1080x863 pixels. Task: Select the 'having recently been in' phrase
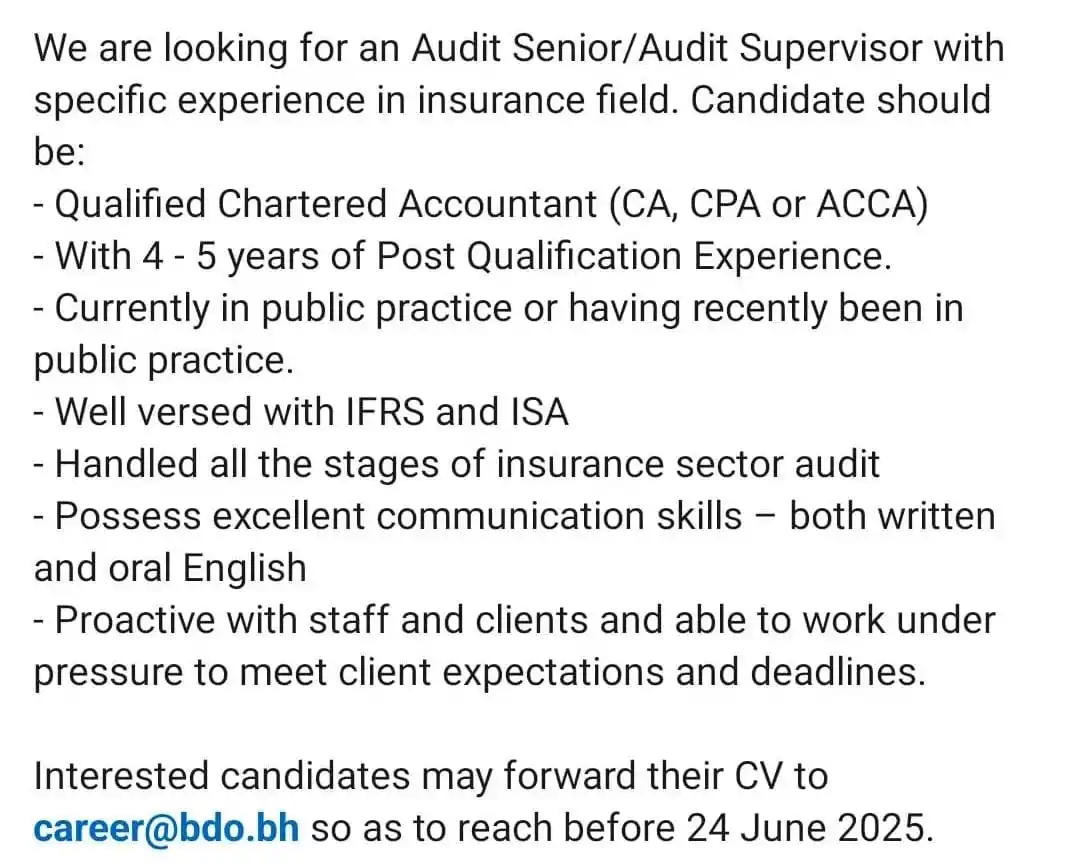point(765,309)
